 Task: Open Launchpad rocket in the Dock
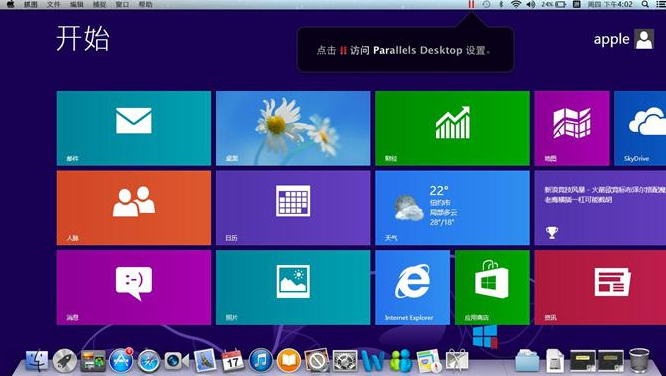tap(65, 361)
